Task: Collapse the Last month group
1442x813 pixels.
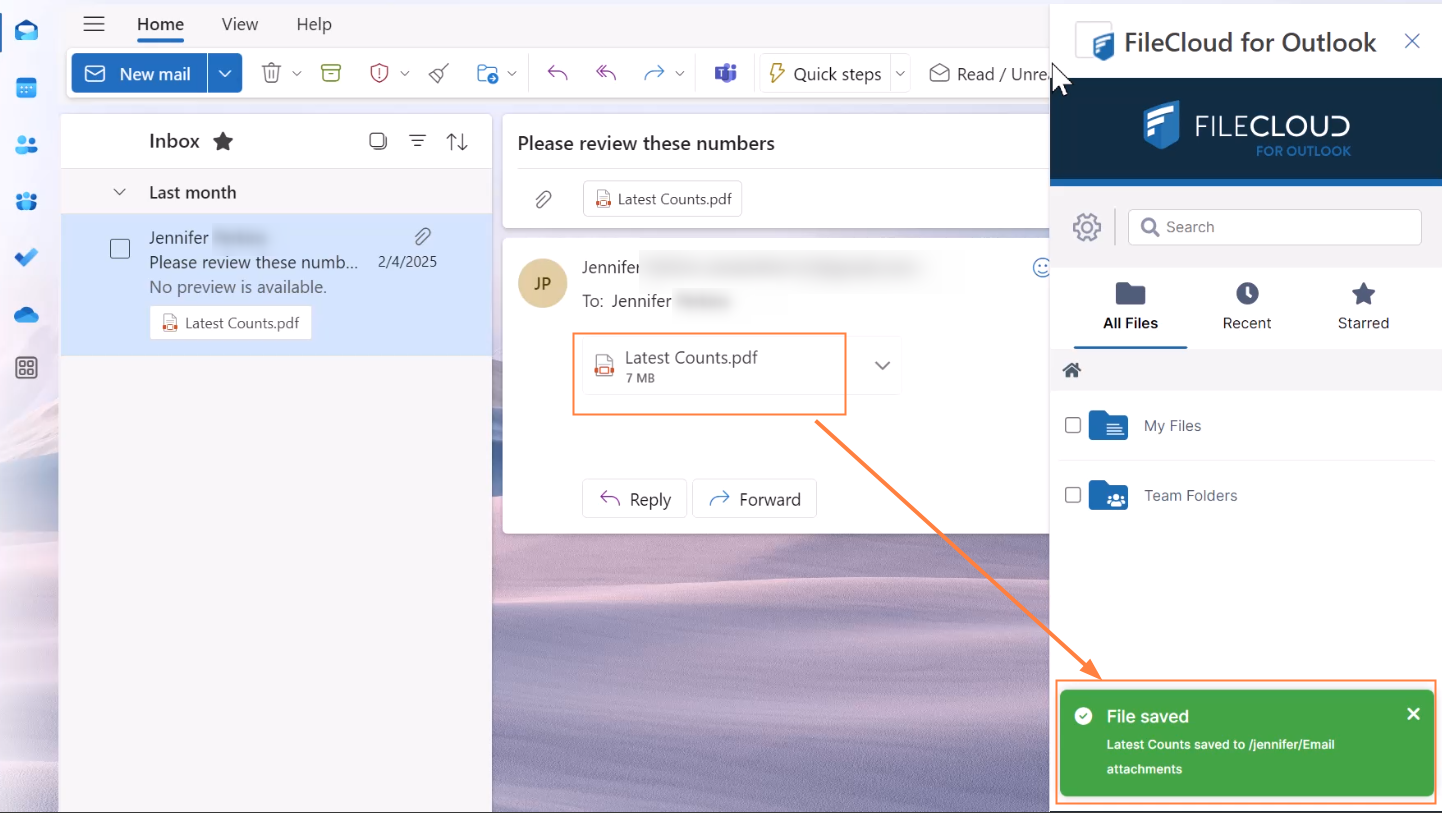Action: point(120,192)
